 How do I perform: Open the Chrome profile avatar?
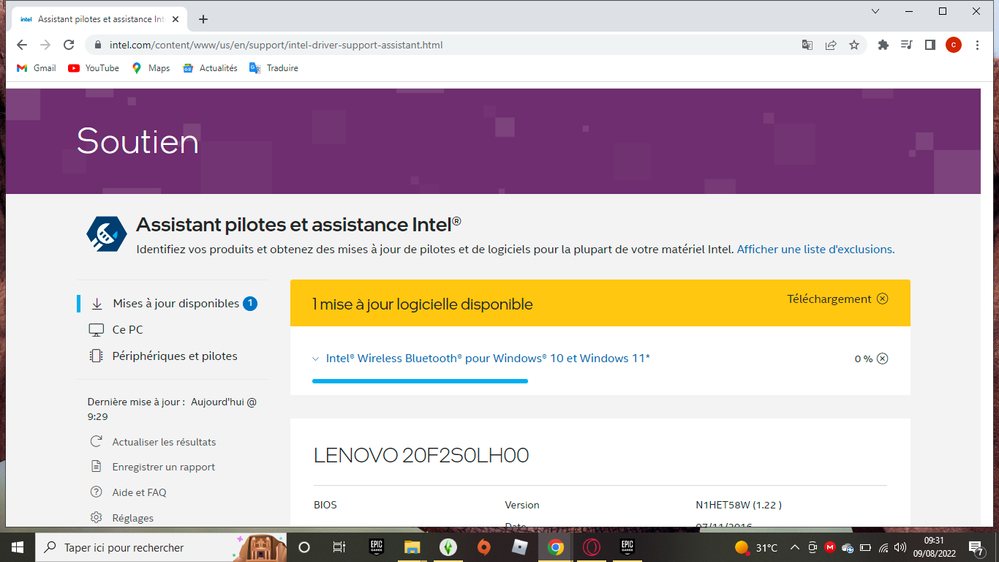pos(954,45)
